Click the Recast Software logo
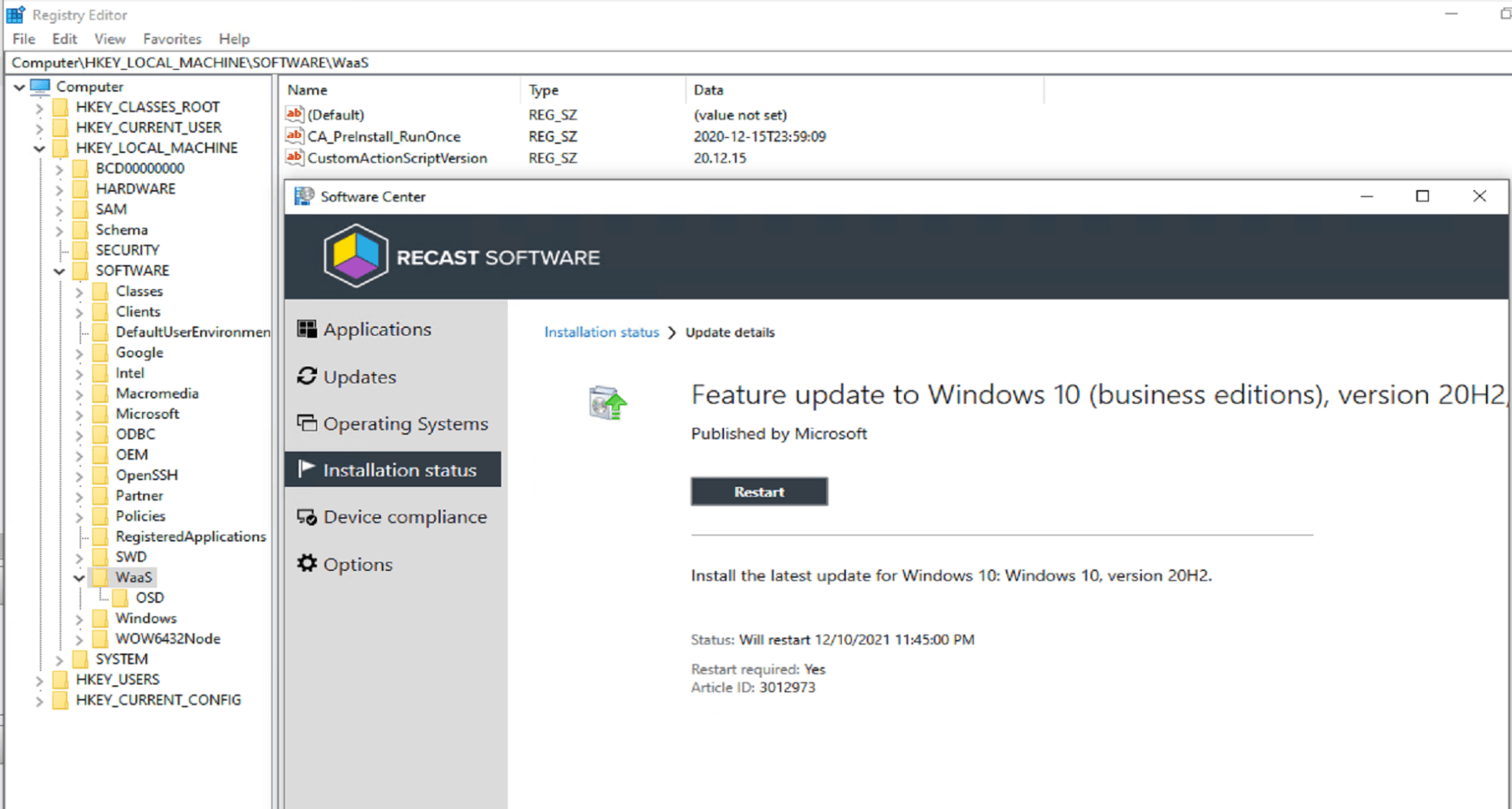The height and width of the screenshot is (809, 1512). point(356,256)
